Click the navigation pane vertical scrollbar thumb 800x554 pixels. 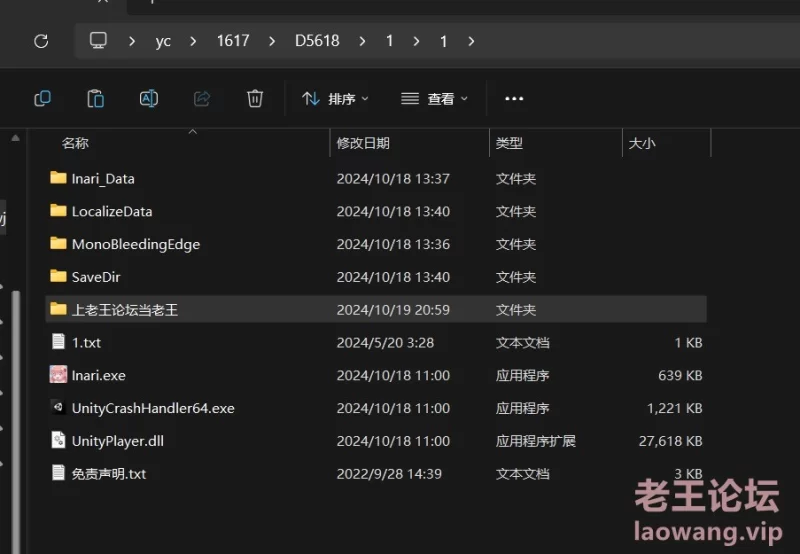coord(16,421)
